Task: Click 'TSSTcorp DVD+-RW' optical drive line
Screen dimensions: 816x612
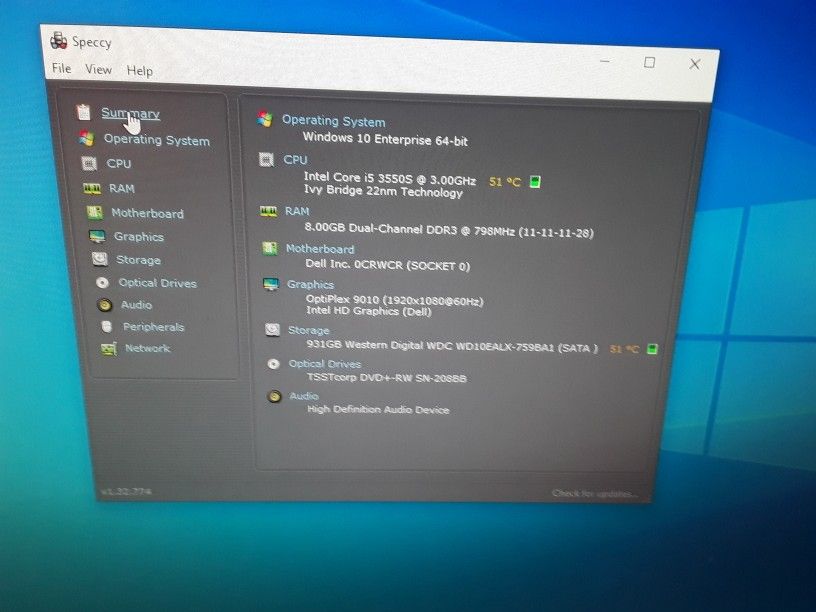Action: point(387,377)
